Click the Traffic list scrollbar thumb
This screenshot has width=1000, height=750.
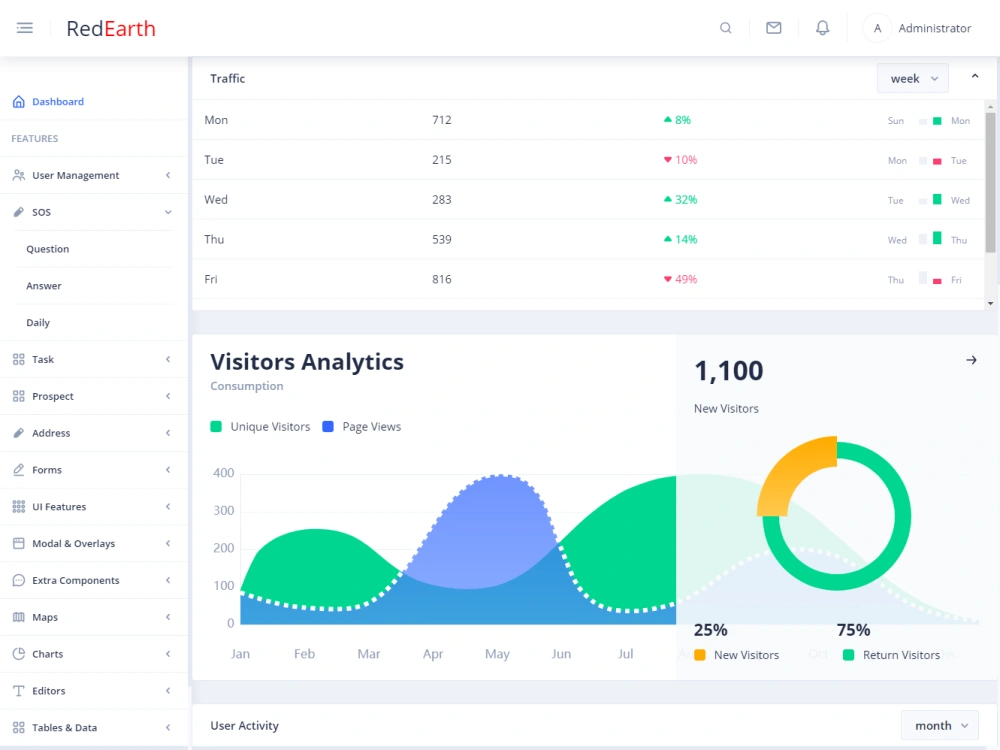(990, 182)
